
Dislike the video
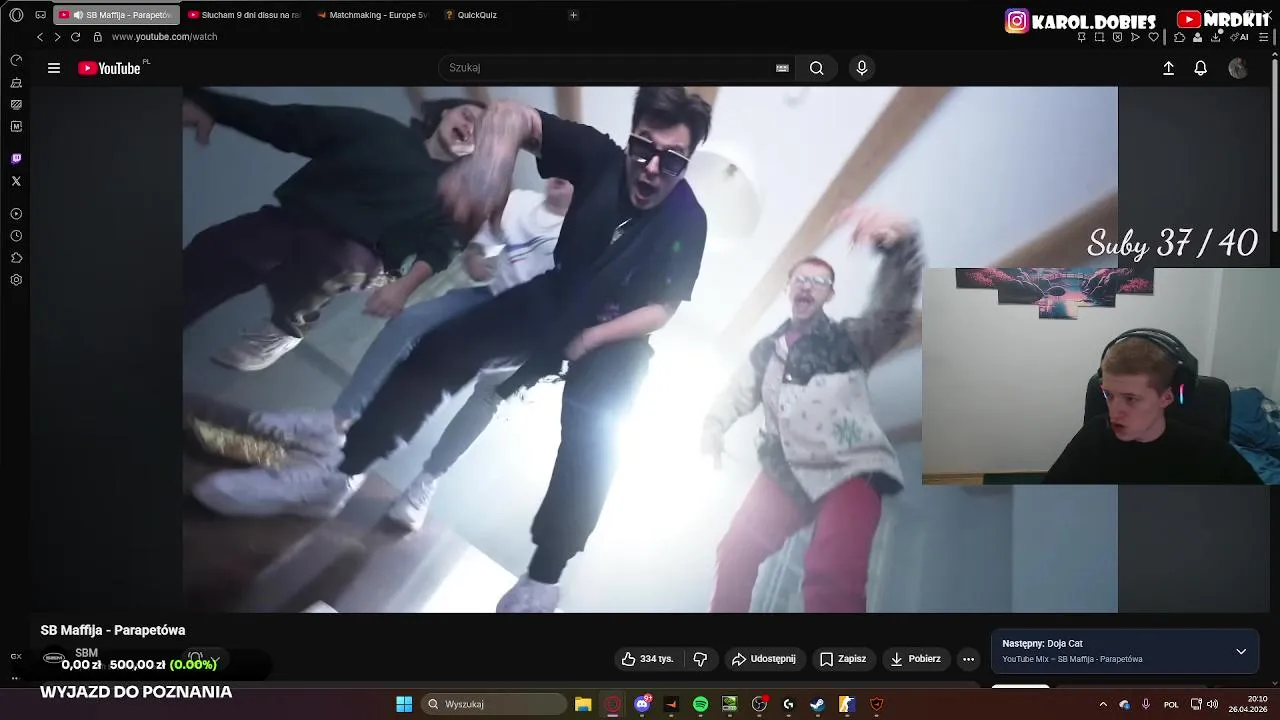[700, 659]
